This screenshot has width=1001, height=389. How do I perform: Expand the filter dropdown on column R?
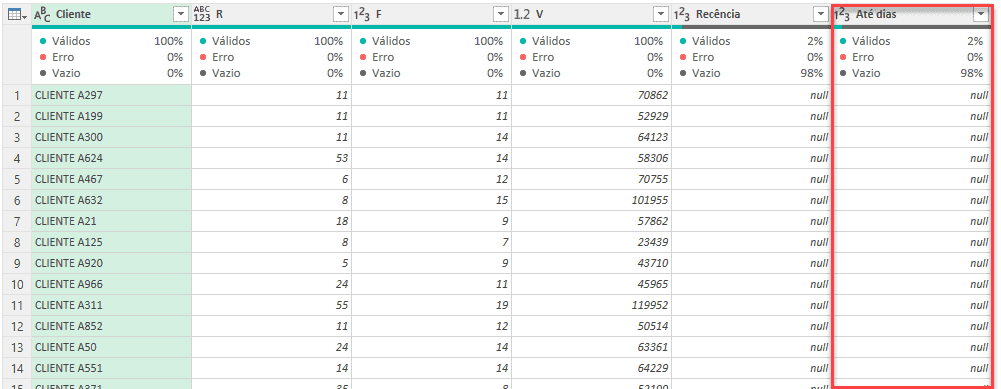coord(340,15)
